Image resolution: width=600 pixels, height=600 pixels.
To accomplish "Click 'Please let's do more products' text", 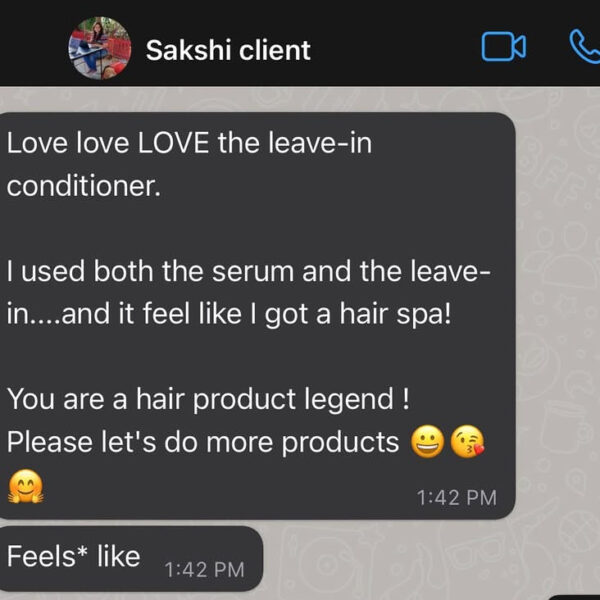I will [203, 442].
